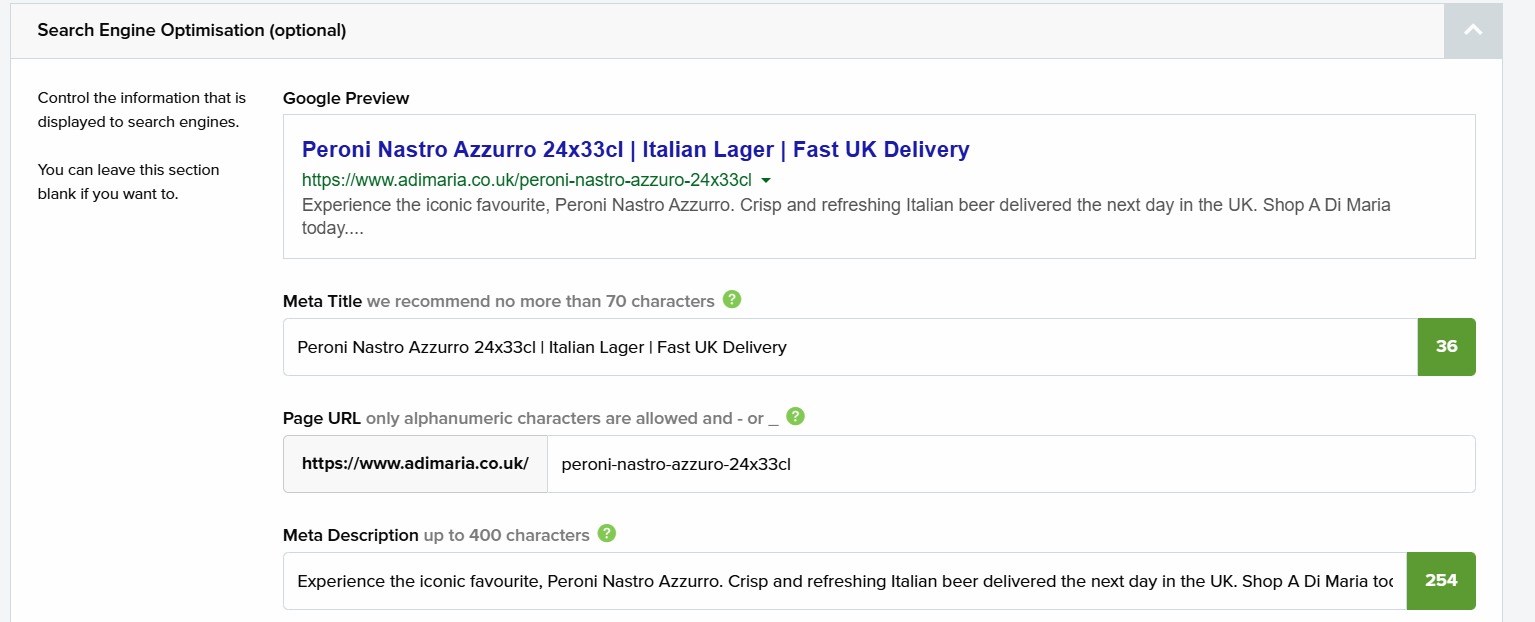Click the Meta Description help question icon

(606, 533)
